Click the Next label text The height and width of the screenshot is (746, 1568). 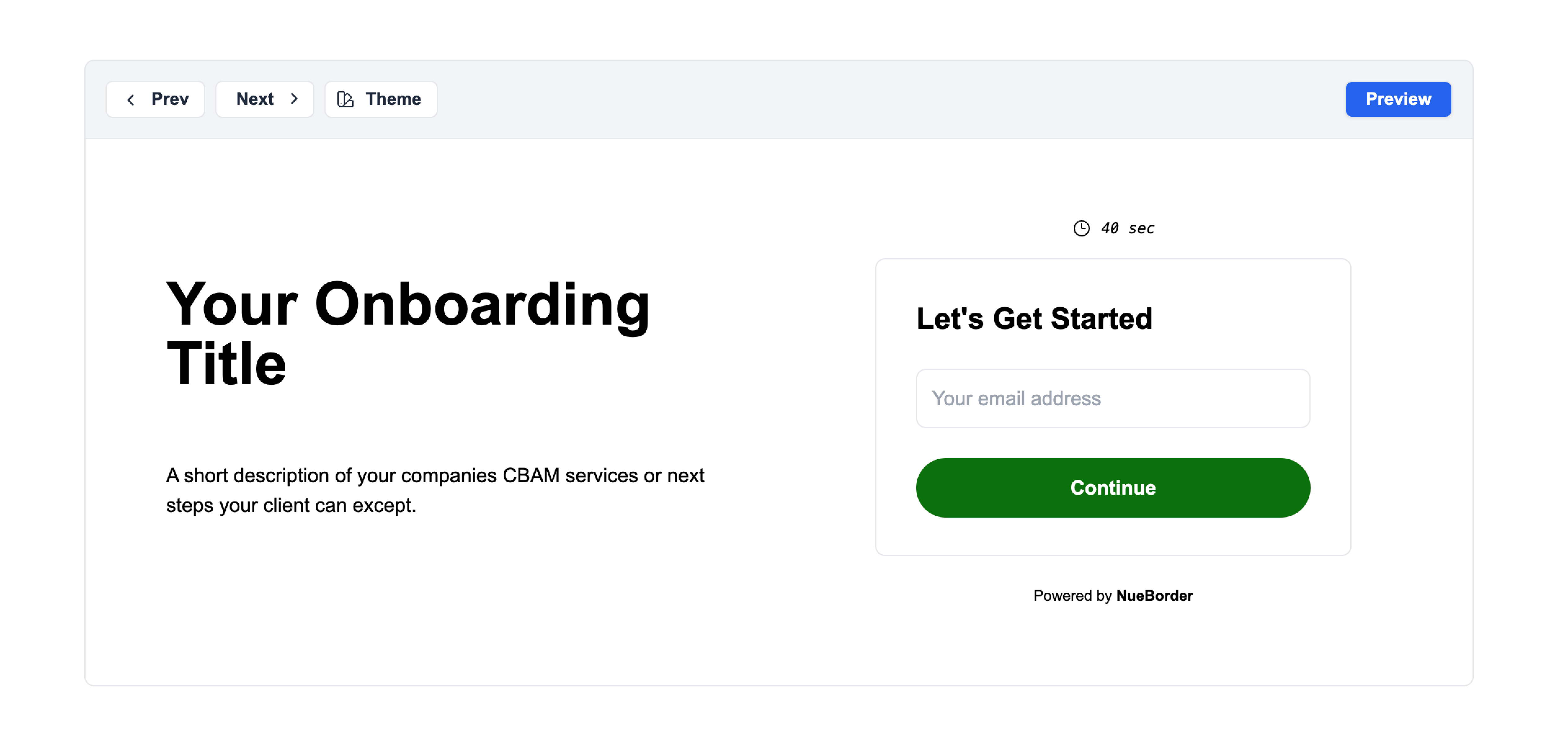(x=254, y=99)
